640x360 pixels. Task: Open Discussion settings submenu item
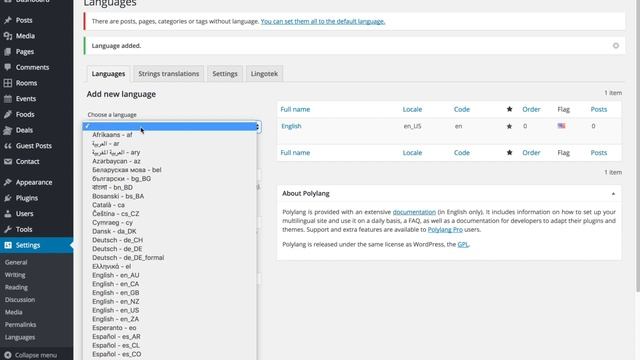coord(20,300)
